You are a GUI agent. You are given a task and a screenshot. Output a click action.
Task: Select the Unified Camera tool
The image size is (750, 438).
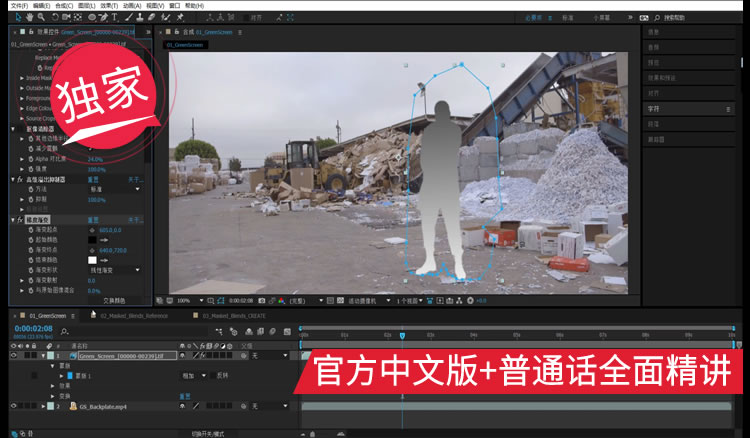pyautogui.click(x=66, y=17)
